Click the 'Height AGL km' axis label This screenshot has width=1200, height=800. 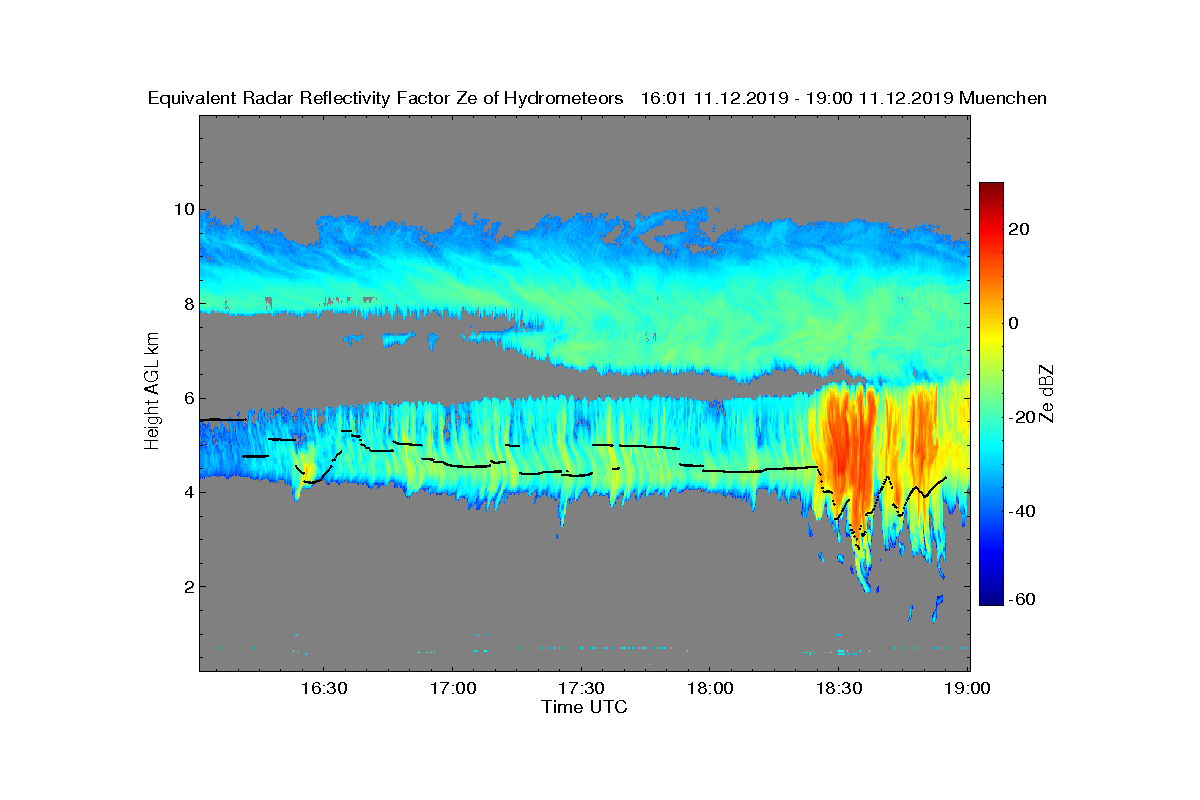click(x=152, y=392)
